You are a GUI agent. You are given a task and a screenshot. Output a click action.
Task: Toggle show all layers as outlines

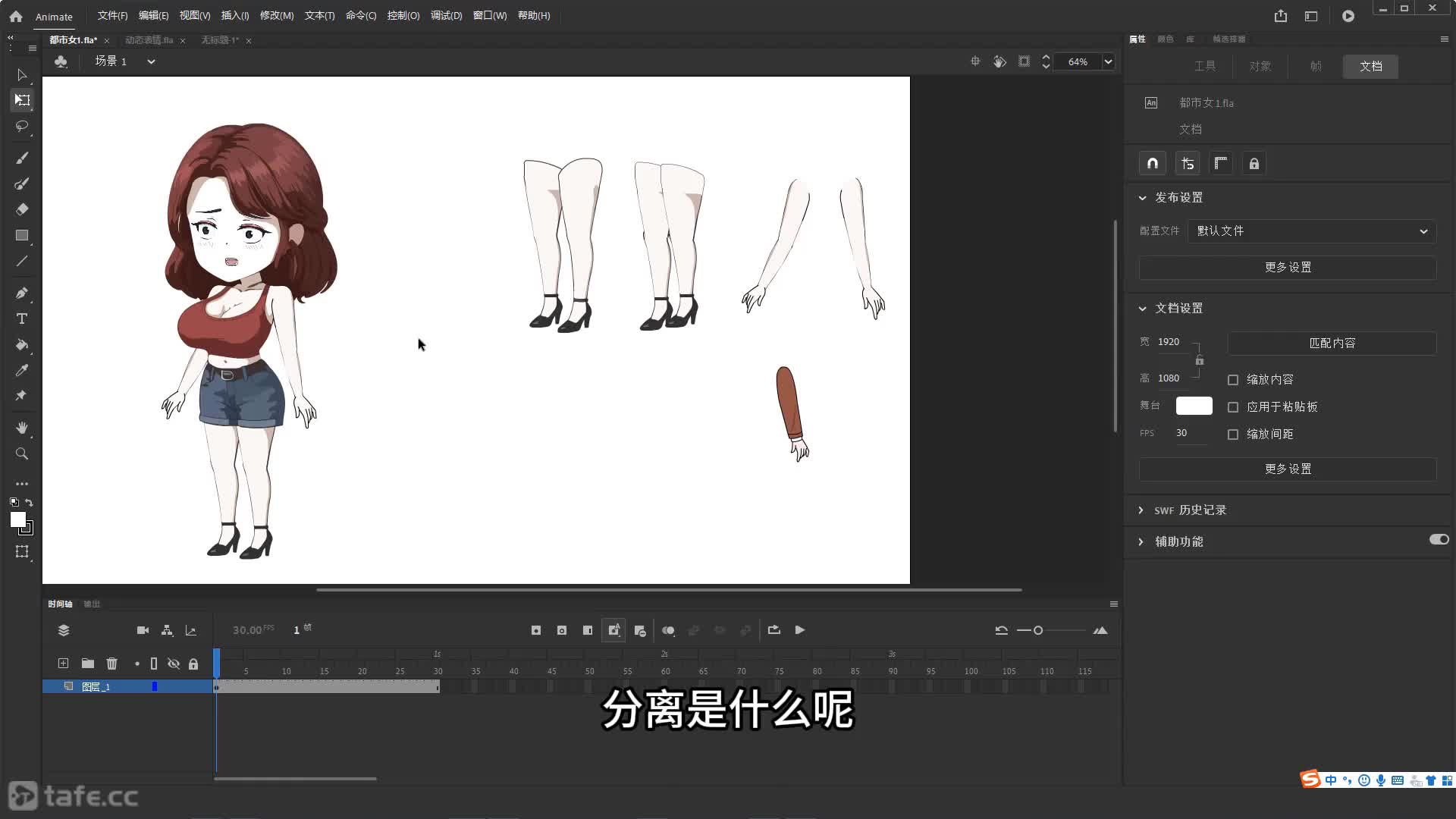click(x=154, y=664)
